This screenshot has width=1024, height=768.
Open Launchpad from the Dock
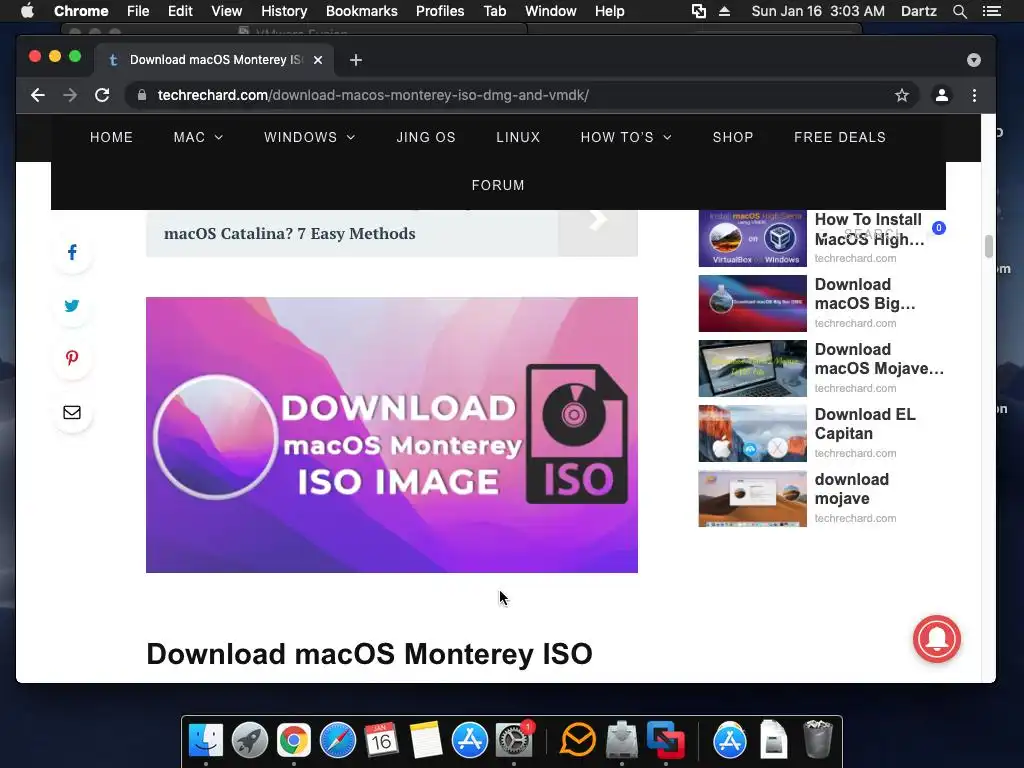click(249, 741)
